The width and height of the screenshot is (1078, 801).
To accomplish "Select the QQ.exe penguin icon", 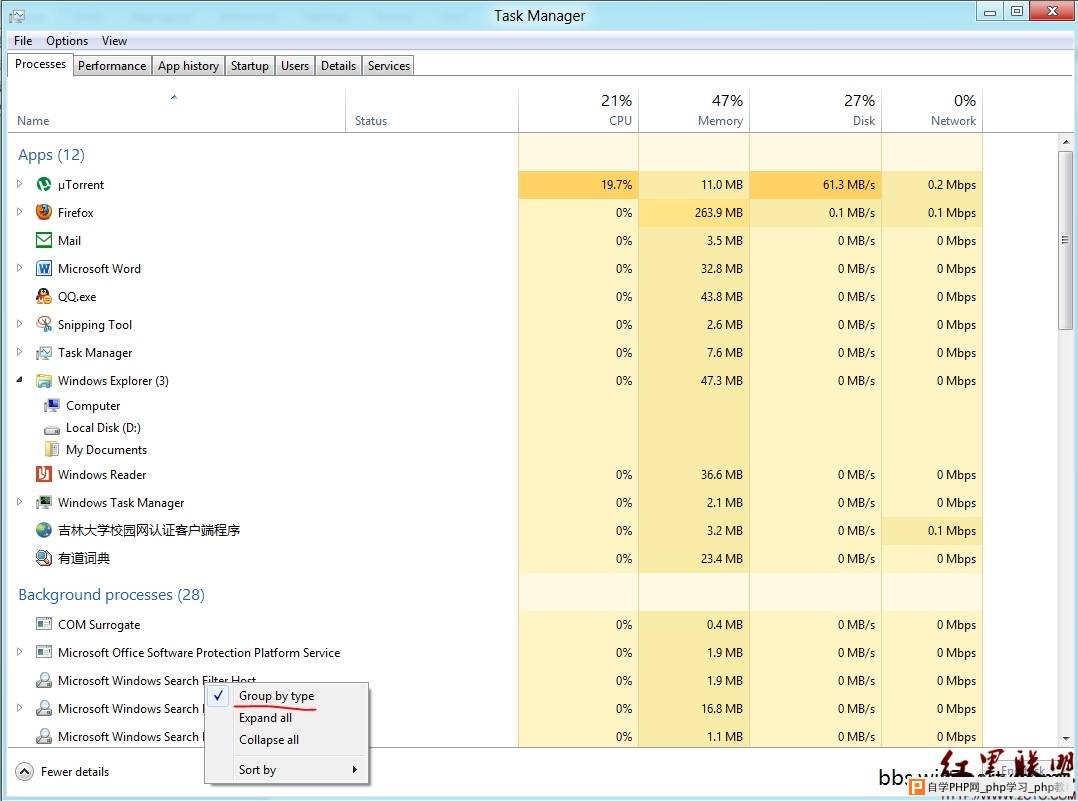I will coord(44,297).
